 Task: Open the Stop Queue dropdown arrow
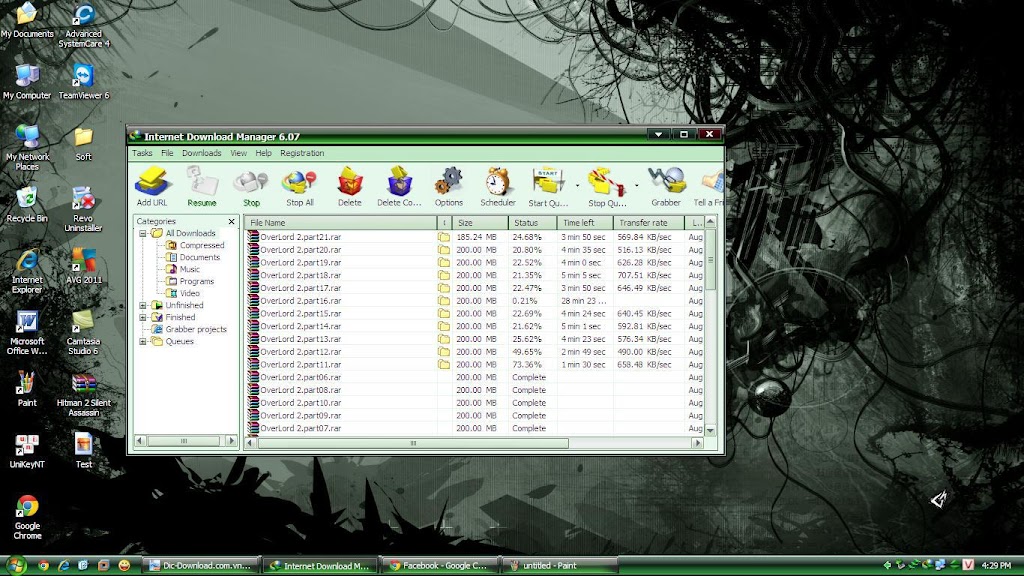click(636, 185)
